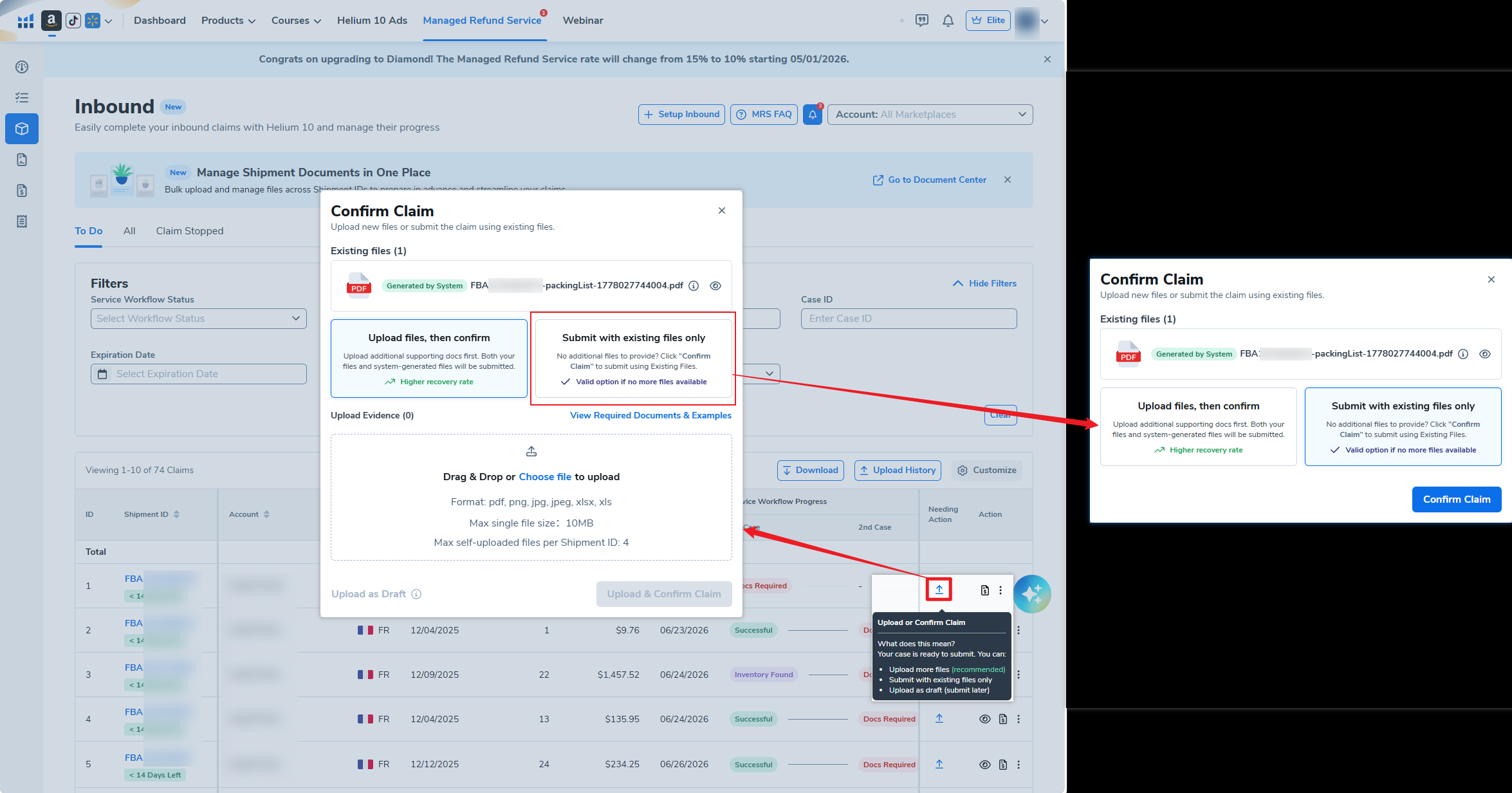1512x793 pixels.
Task: Click the Setup Inbound button
Action: (681, 115)
